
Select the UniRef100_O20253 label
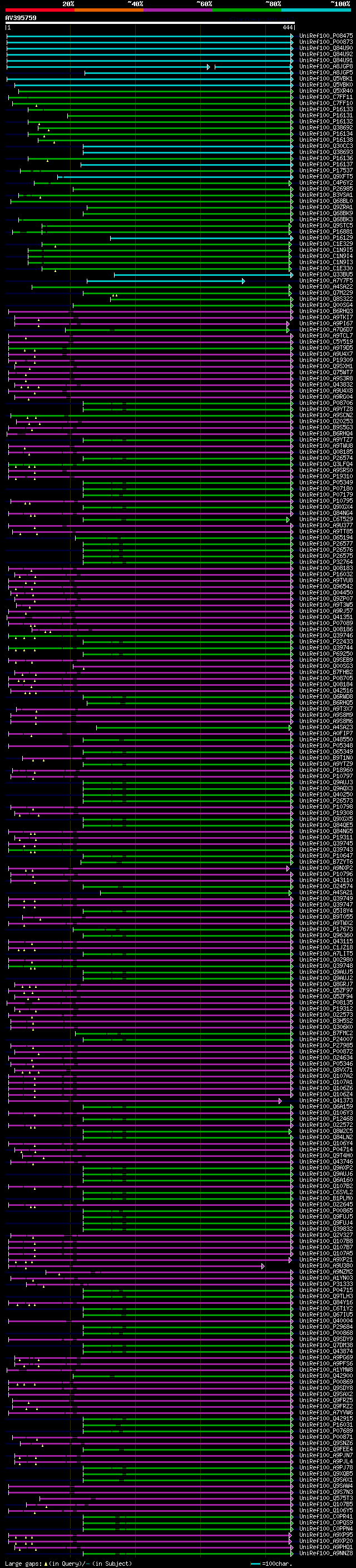pos(326,421)
